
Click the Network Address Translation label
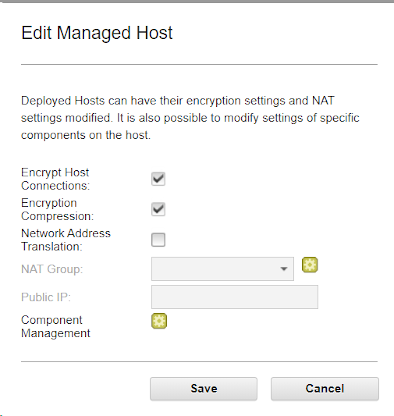coord(66,240)
